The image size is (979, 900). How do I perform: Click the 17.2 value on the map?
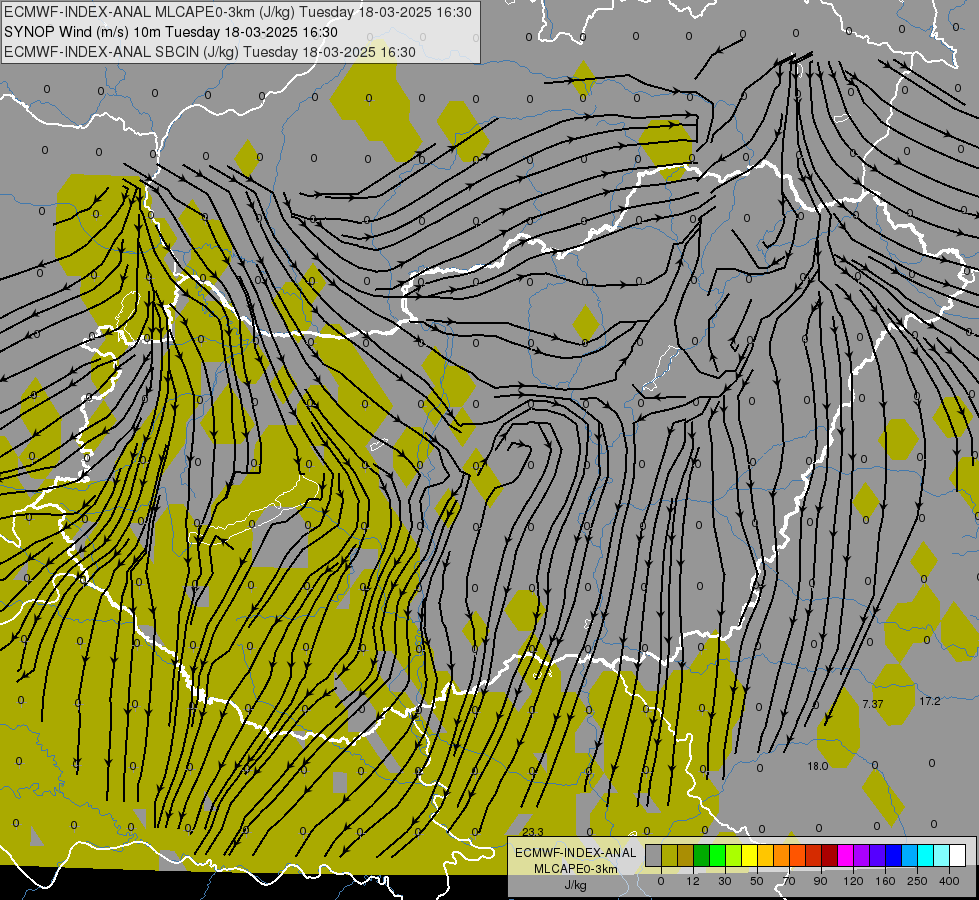pos(930,701)
